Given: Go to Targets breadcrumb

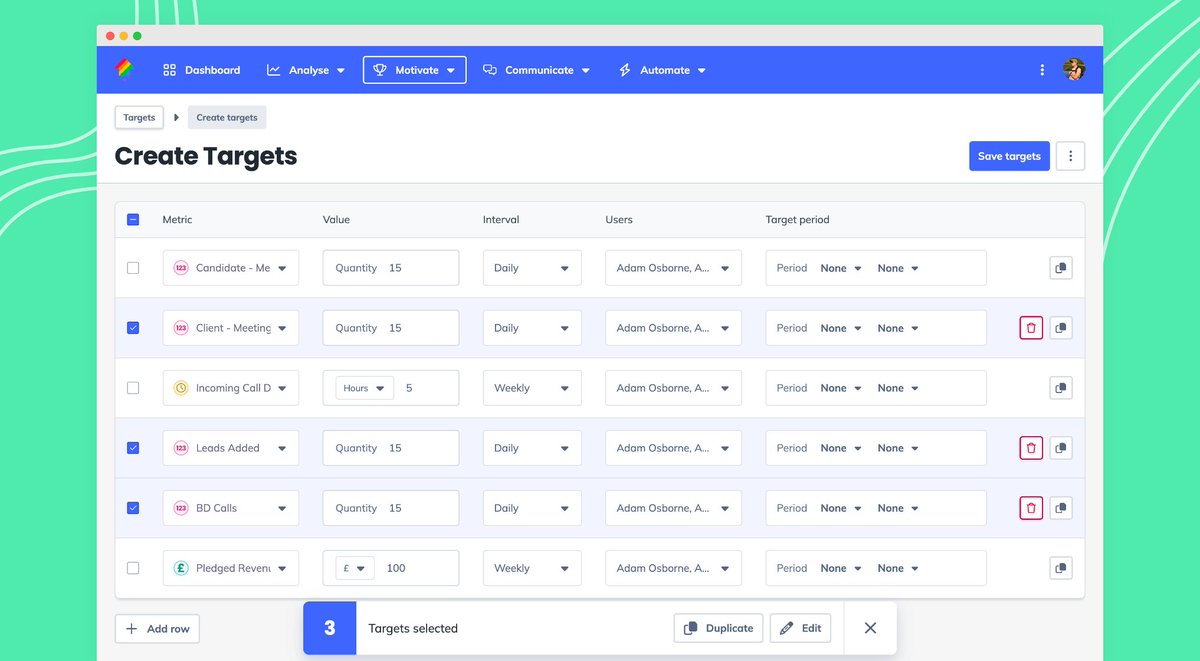Looking at the screenshot, I should tap(139, 118).
